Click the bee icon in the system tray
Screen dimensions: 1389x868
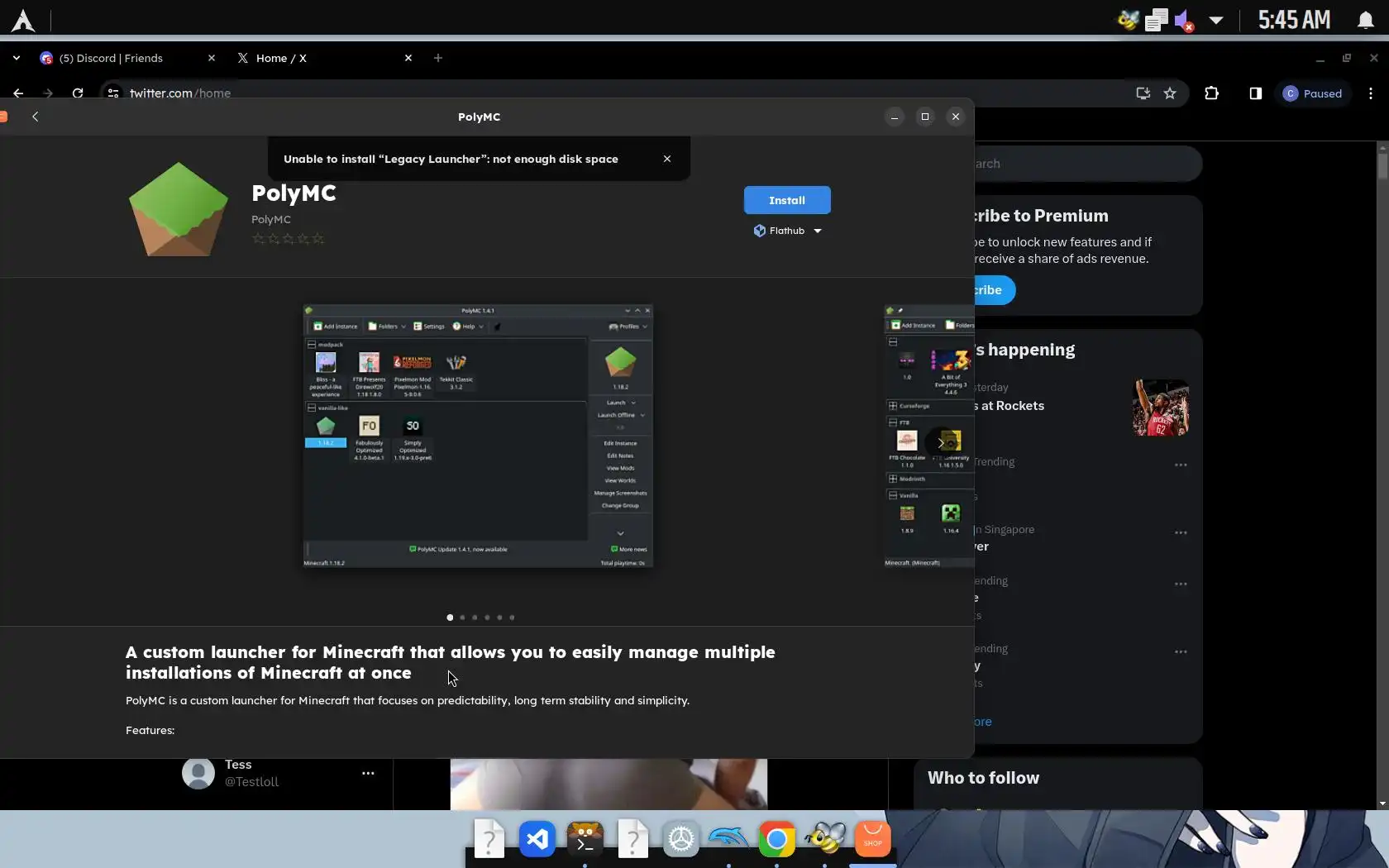pos(1129,20)
